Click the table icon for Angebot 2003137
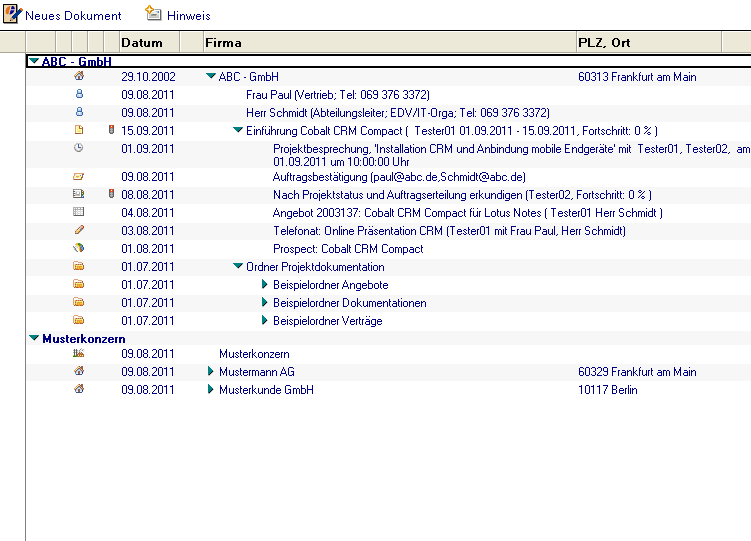 [x=79, y=213]
